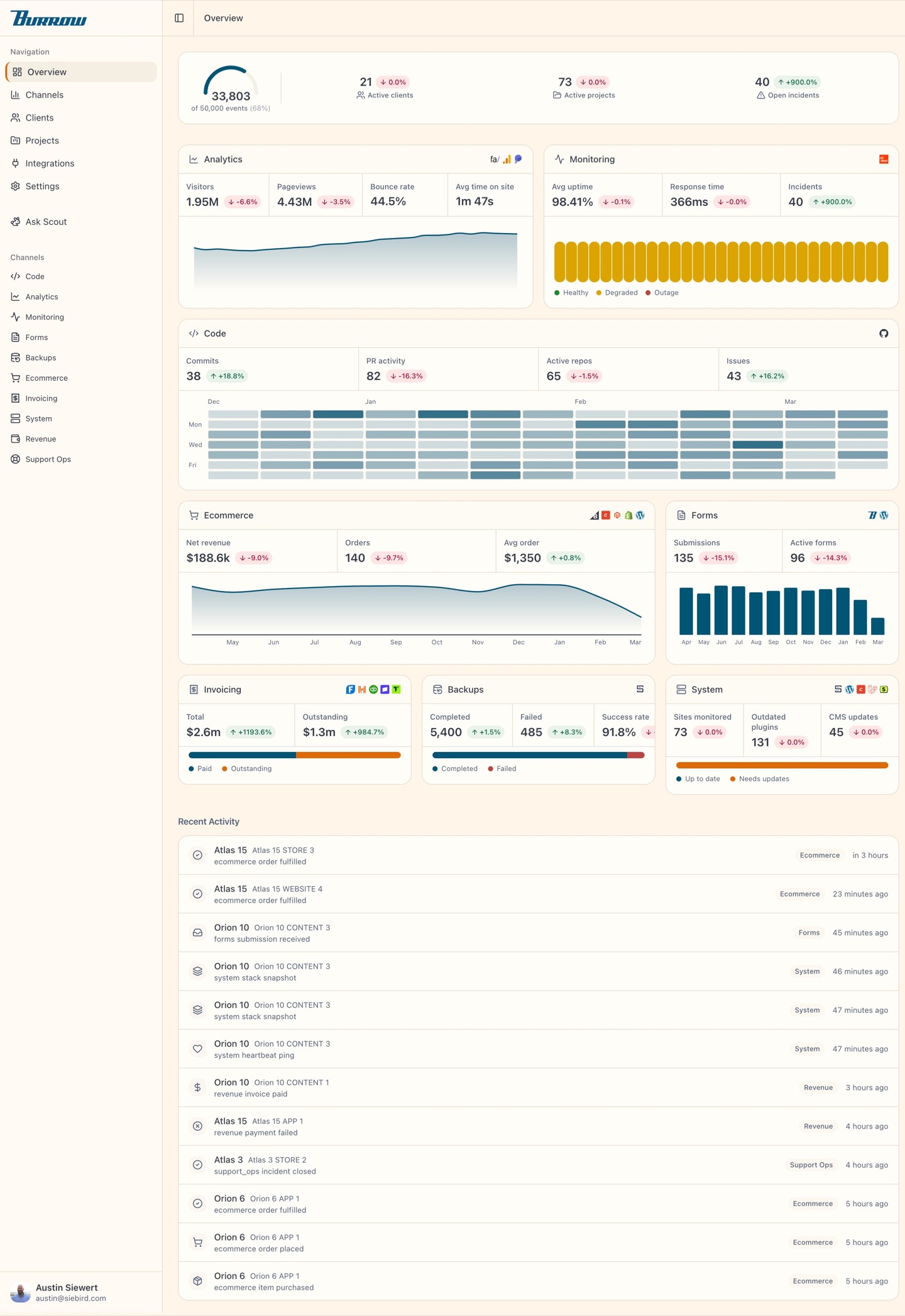
Task: Open Atlas 15 STORE 3 activity row
Action: point(539,856)
